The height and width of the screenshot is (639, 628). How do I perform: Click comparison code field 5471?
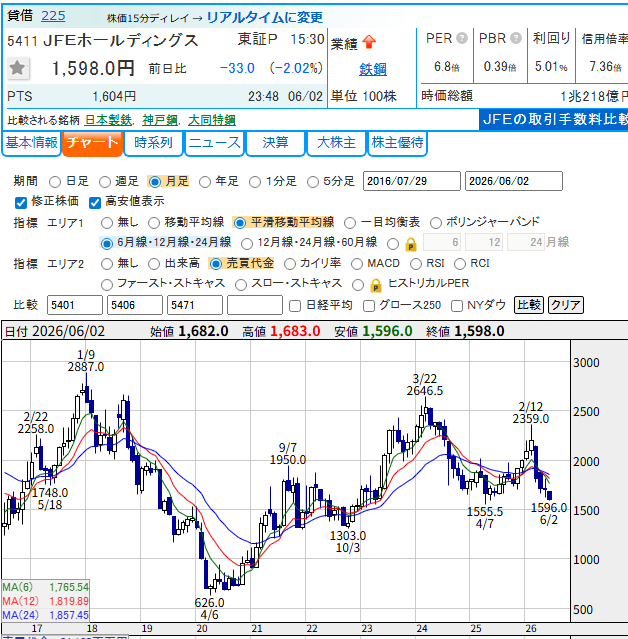click(x=195, y=305)
